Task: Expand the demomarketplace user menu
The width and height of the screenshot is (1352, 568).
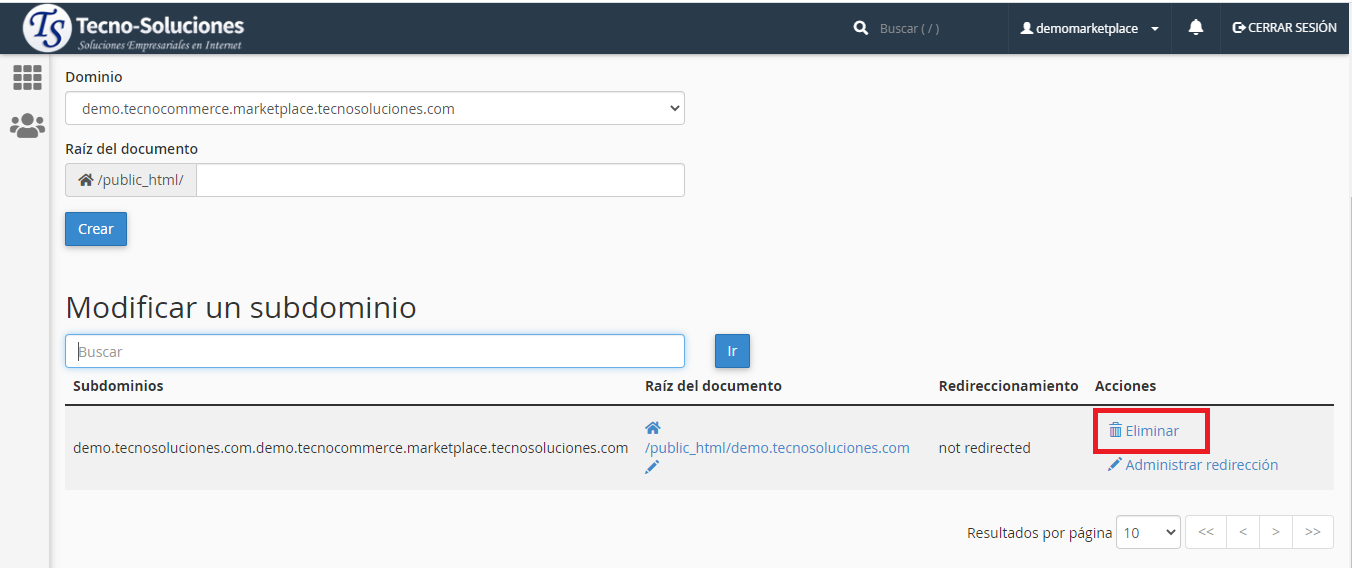Action: (1089, 29)
